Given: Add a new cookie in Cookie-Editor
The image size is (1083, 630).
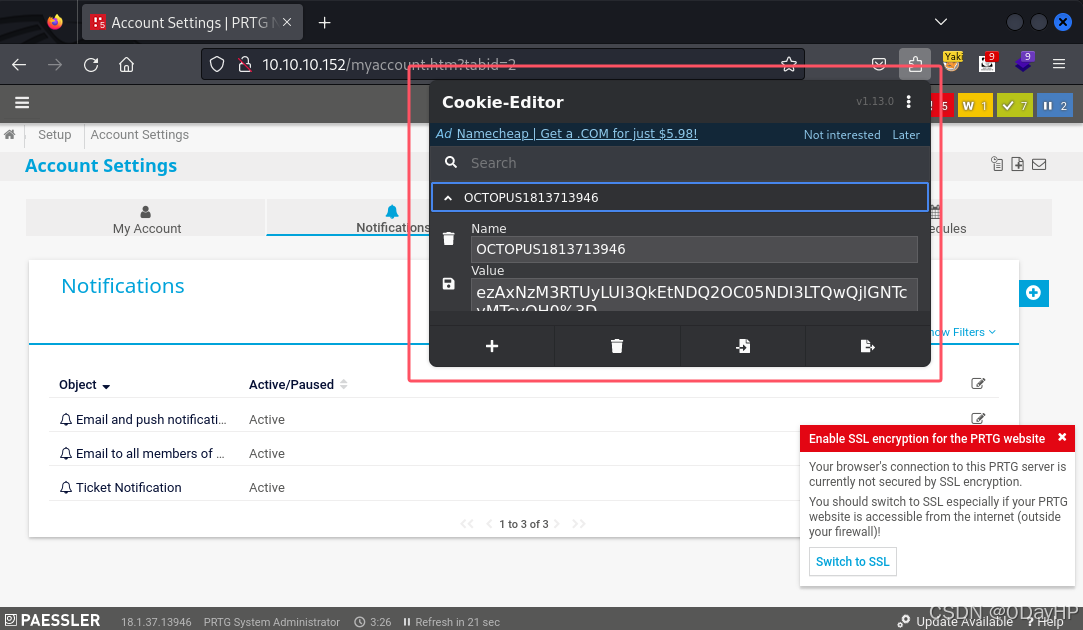Looking at the screenshot, I should click(492, 346).
